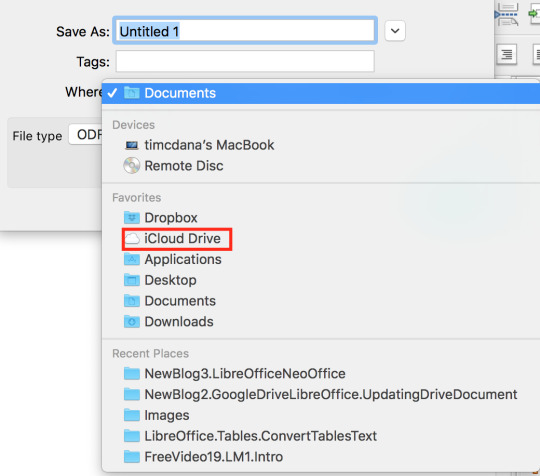
Task: Click into the Tags field
Action: [245, 61]
